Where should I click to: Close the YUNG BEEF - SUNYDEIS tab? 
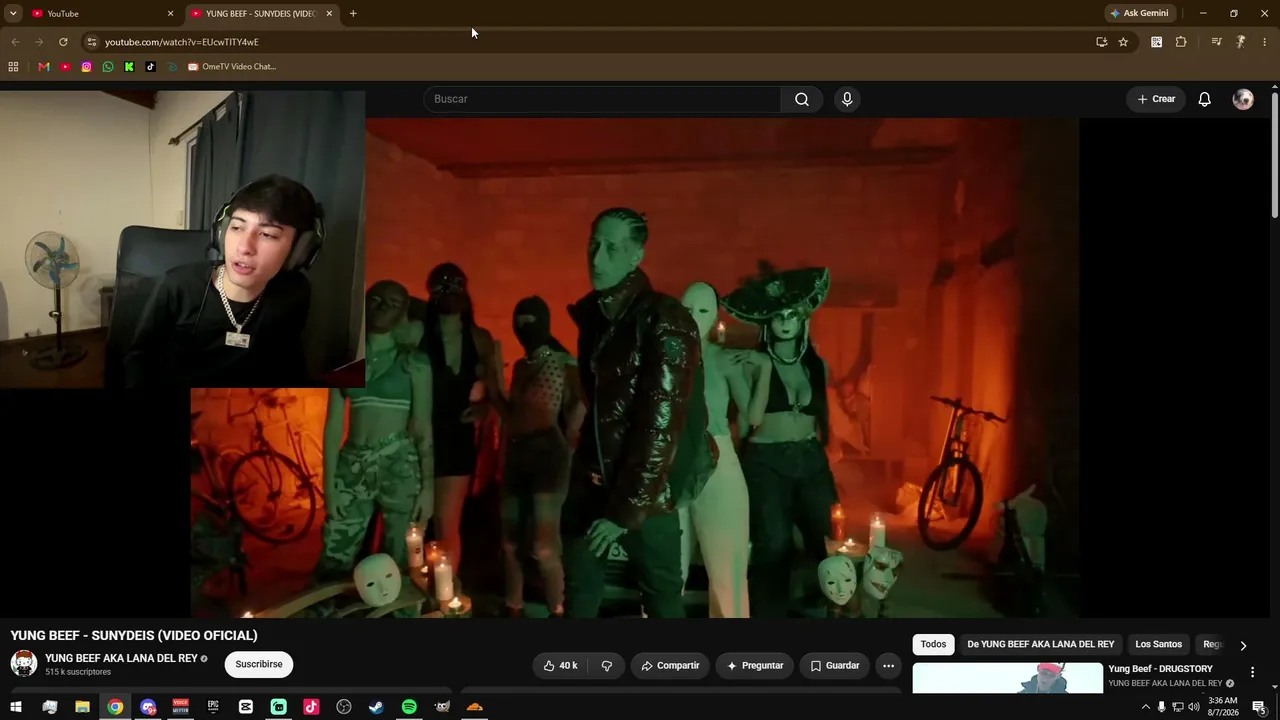(329, 13)
